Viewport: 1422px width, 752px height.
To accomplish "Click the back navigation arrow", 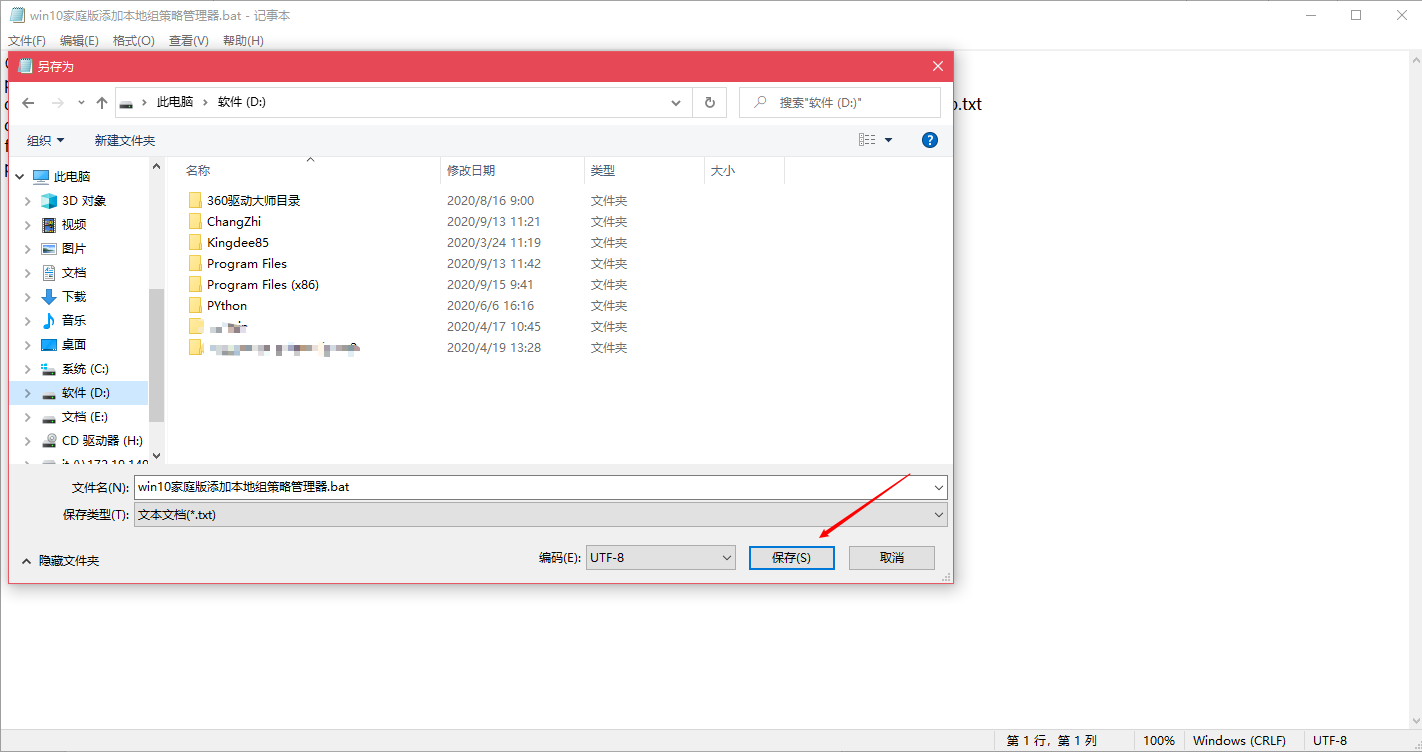I will pos(28,102).
